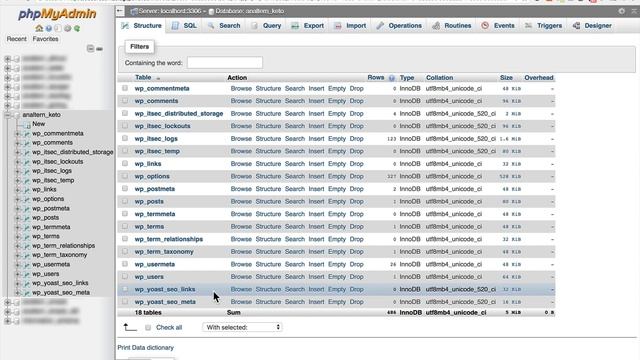This screenshot has height=360, width=640.
Task: Sort by the Table column header
Action: coord(143,78)
